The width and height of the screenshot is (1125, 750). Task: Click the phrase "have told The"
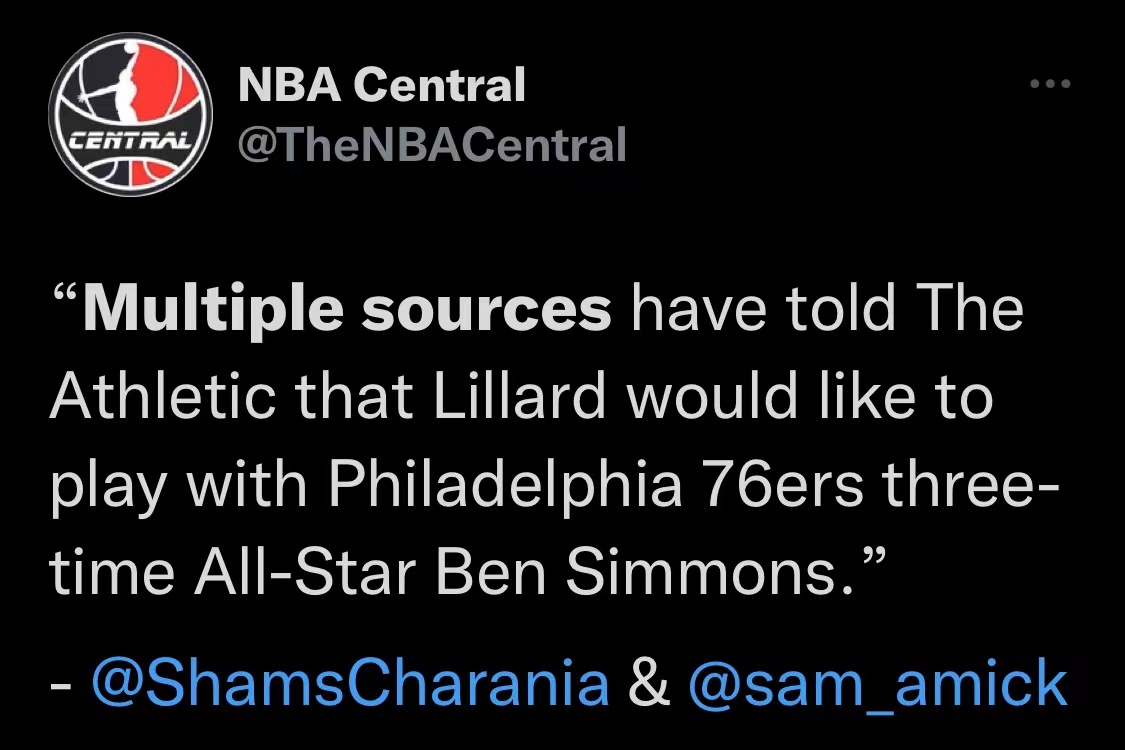[x=827, y=309]
